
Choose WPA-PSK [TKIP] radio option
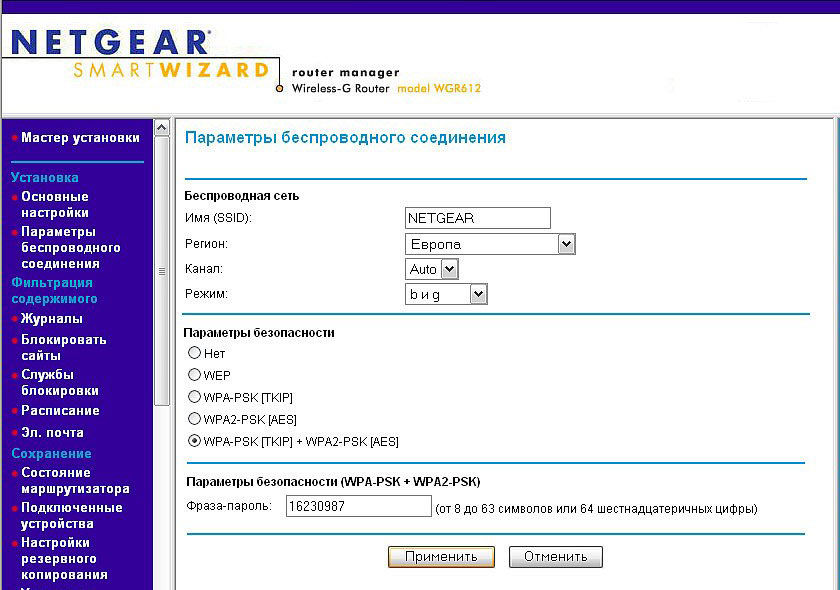(195, 397)
